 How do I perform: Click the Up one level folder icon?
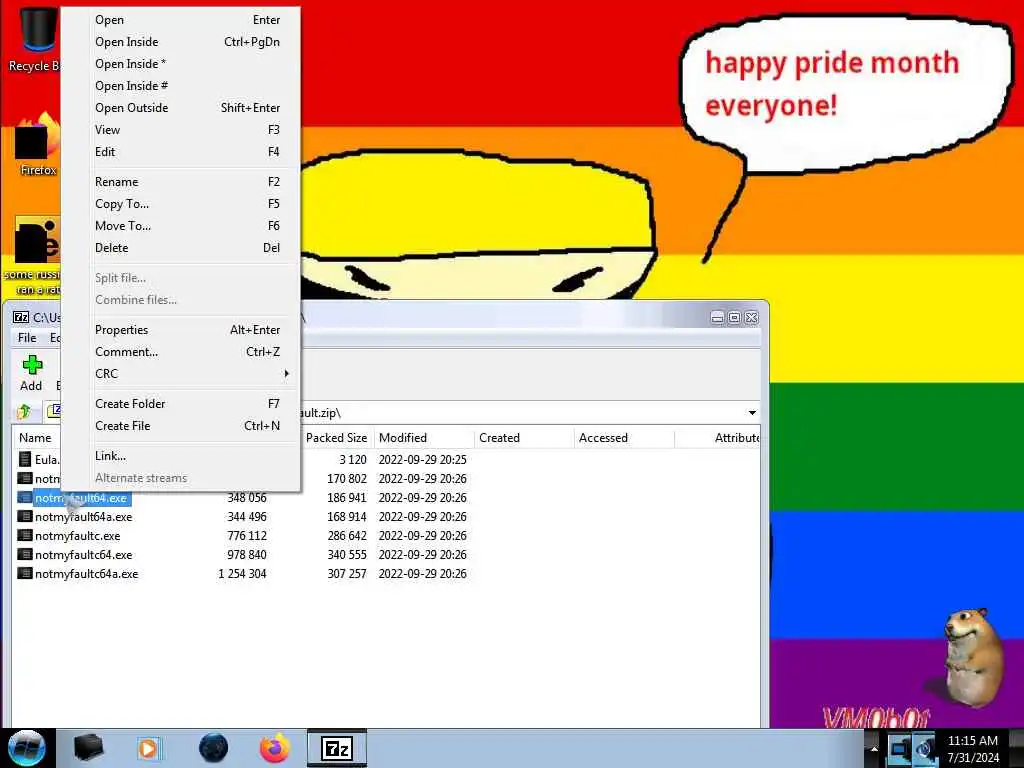point(24,411)
